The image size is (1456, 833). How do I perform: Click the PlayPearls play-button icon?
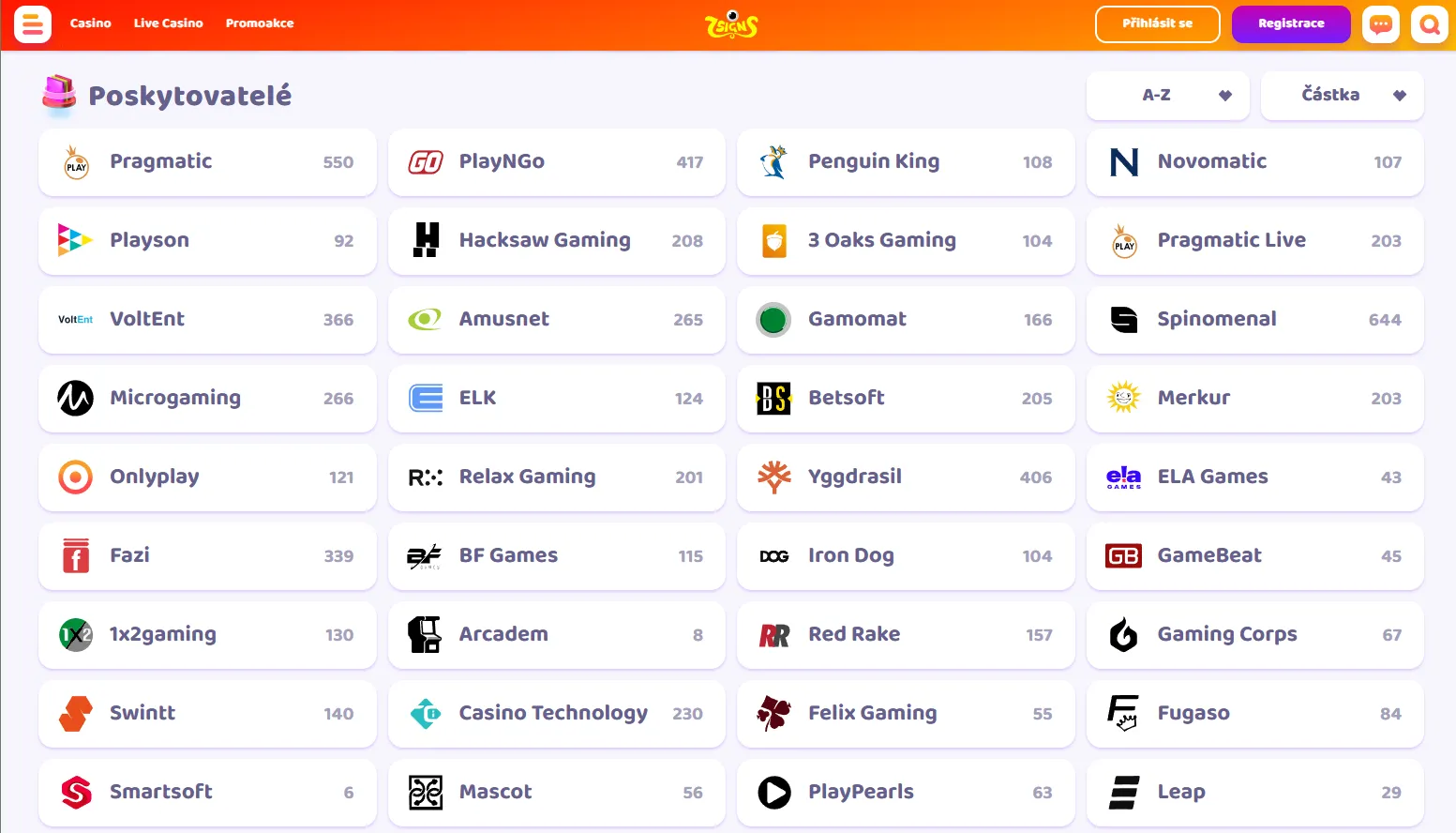774,792
